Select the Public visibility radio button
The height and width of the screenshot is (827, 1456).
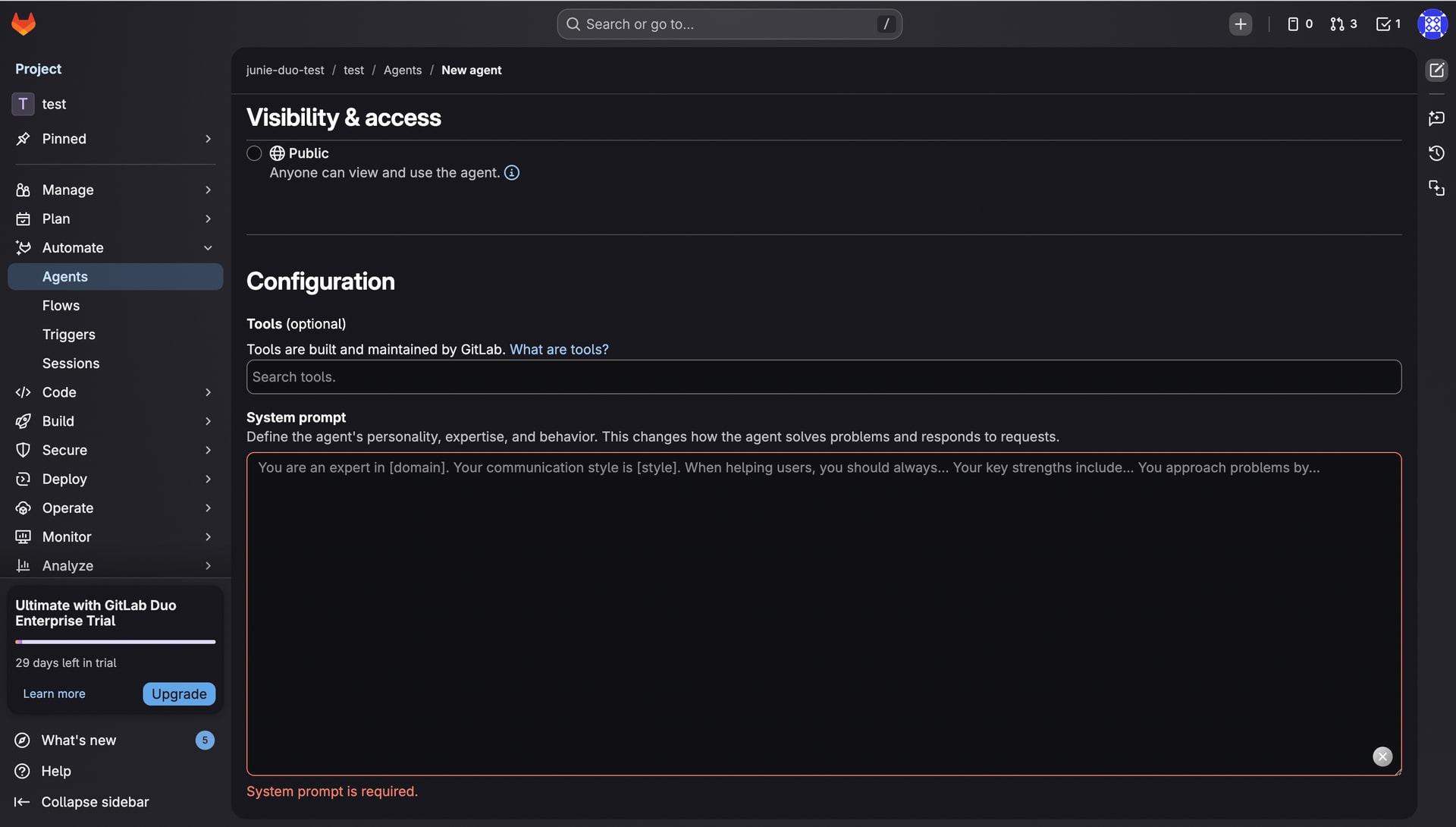coord(254,153)
